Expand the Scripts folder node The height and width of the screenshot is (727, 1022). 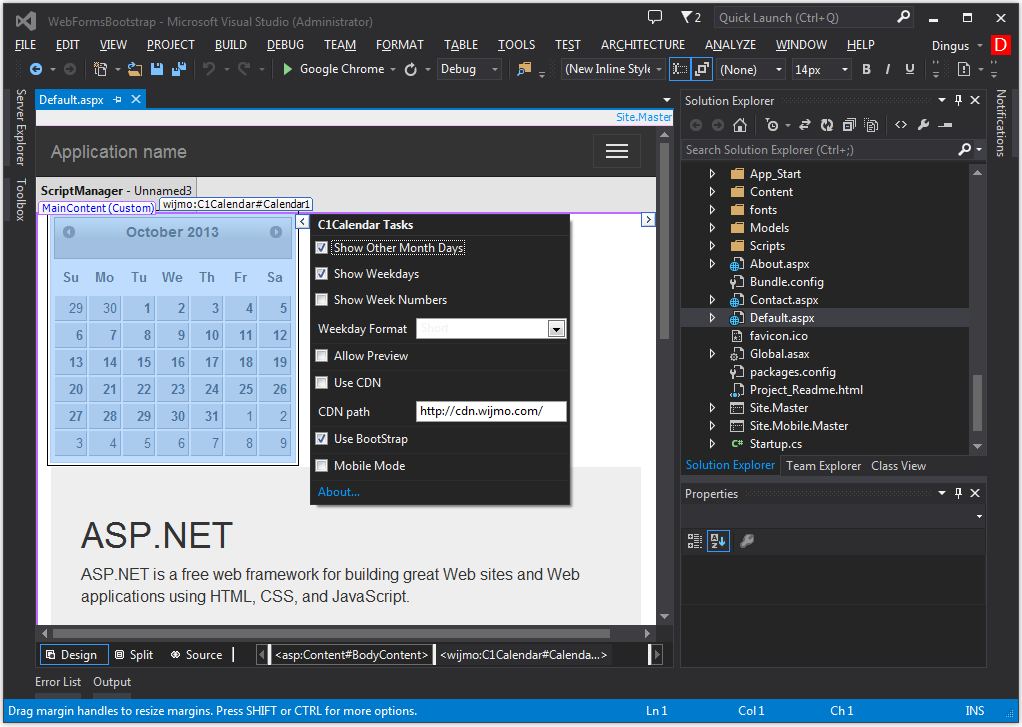coord(712,246)
